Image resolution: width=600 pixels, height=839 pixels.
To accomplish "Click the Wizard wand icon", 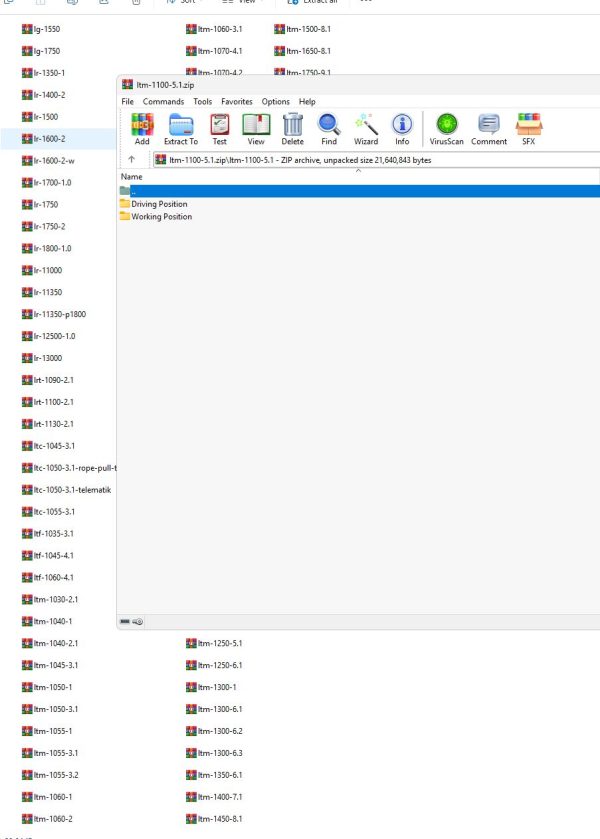I will (366, 129).
